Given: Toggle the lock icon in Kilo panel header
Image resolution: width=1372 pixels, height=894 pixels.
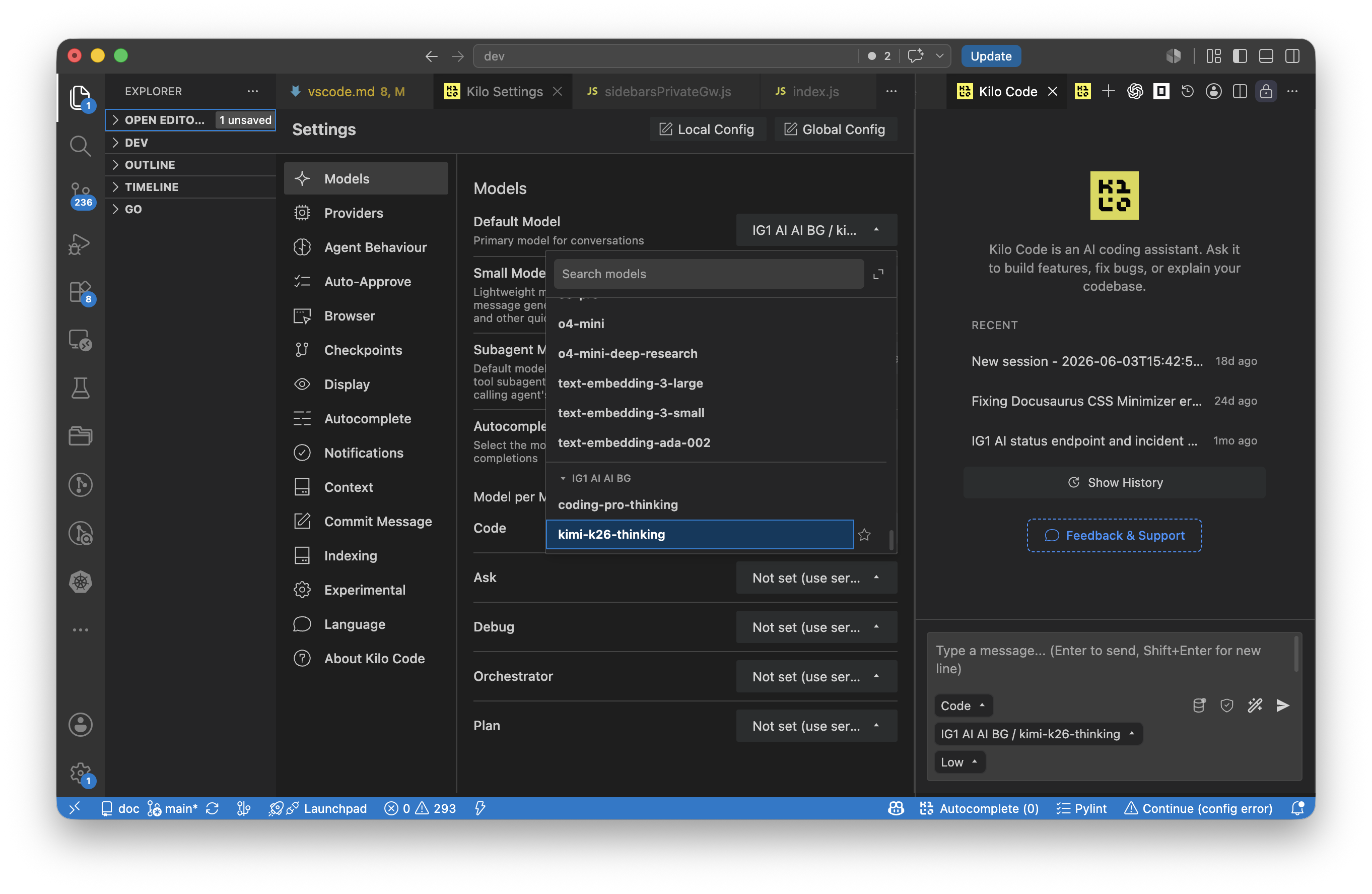Looking at the screenshot, I should coord(1266,91).
